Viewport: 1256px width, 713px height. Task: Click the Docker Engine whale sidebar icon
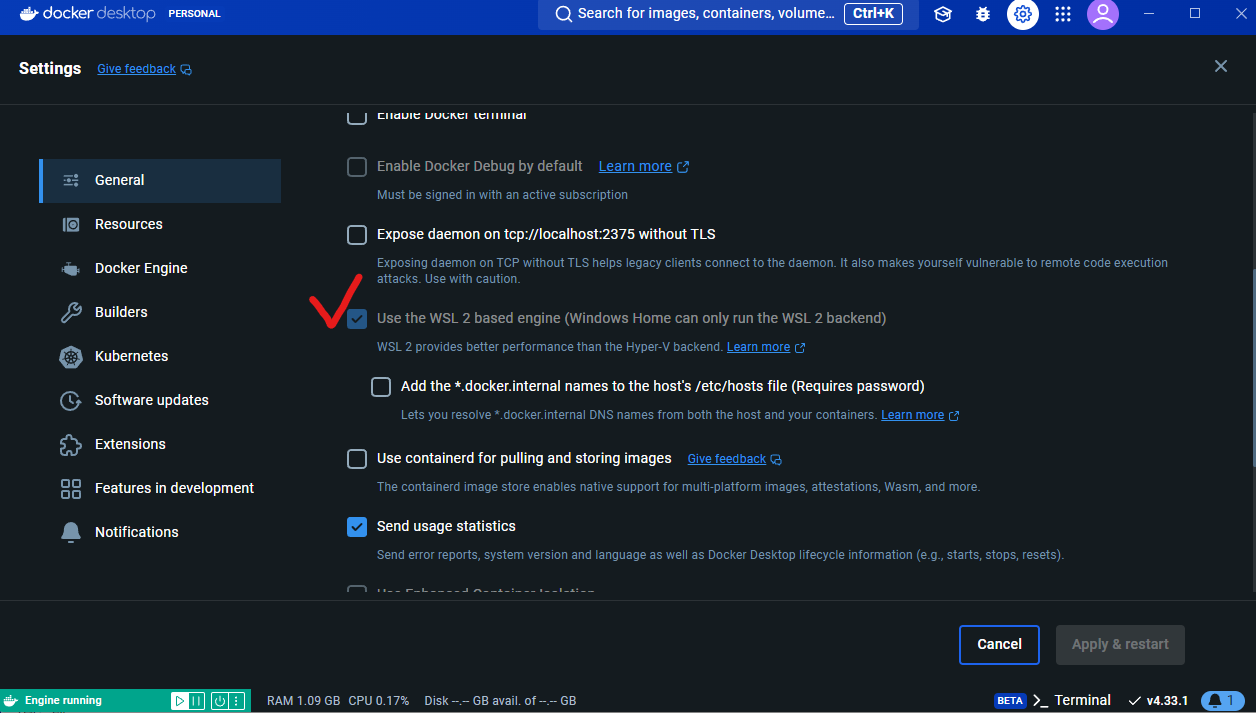tap(71, 268)
